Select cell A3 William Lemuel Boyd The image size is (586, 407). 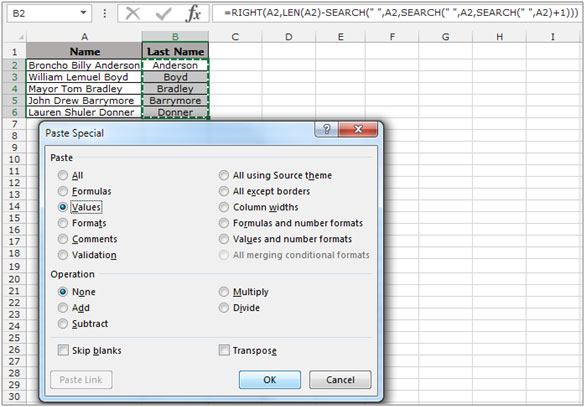tap(84, 77)
